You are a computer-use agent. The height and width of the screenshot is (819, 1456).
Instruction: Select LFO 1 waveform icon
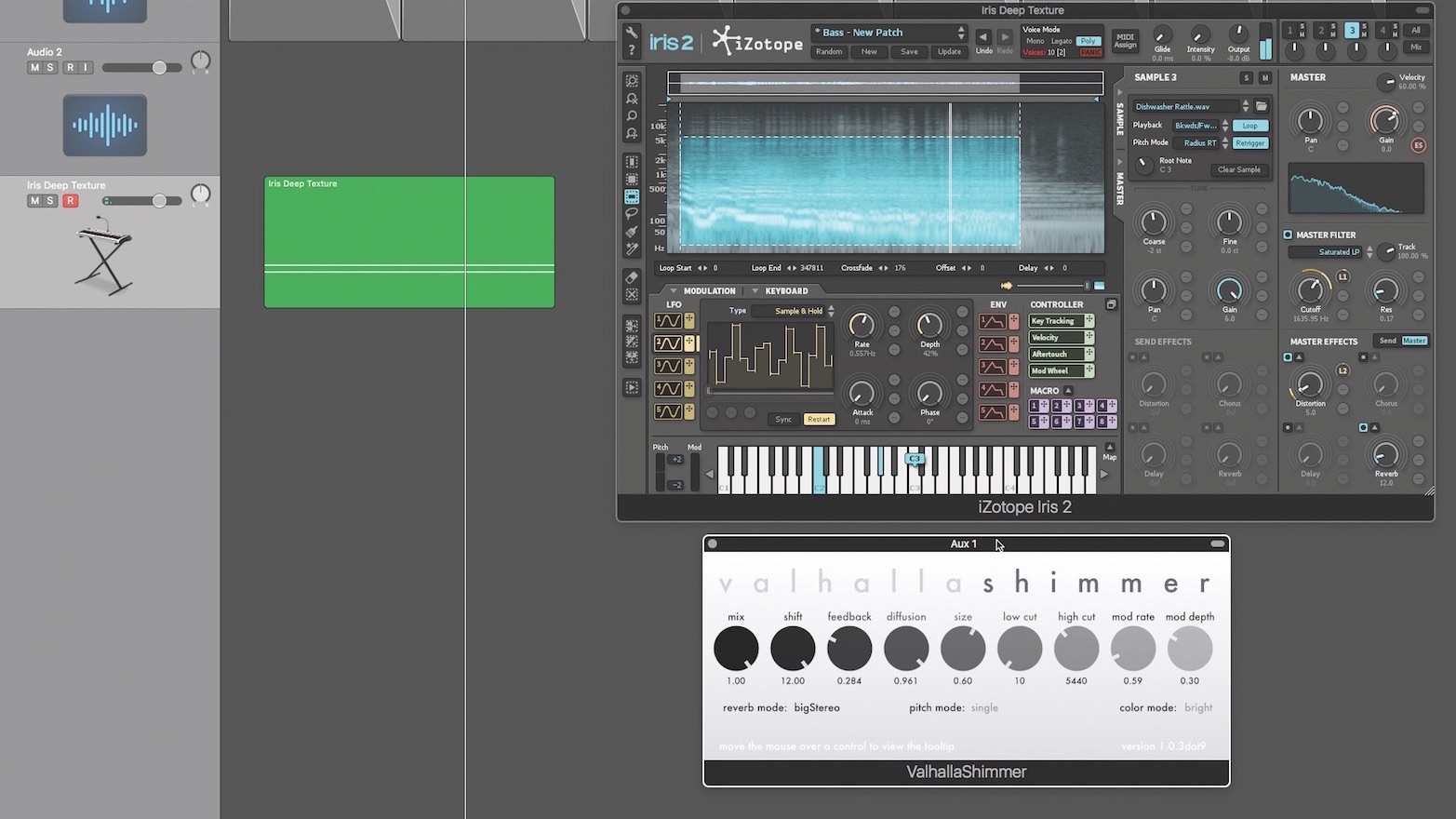click(668, 321)
